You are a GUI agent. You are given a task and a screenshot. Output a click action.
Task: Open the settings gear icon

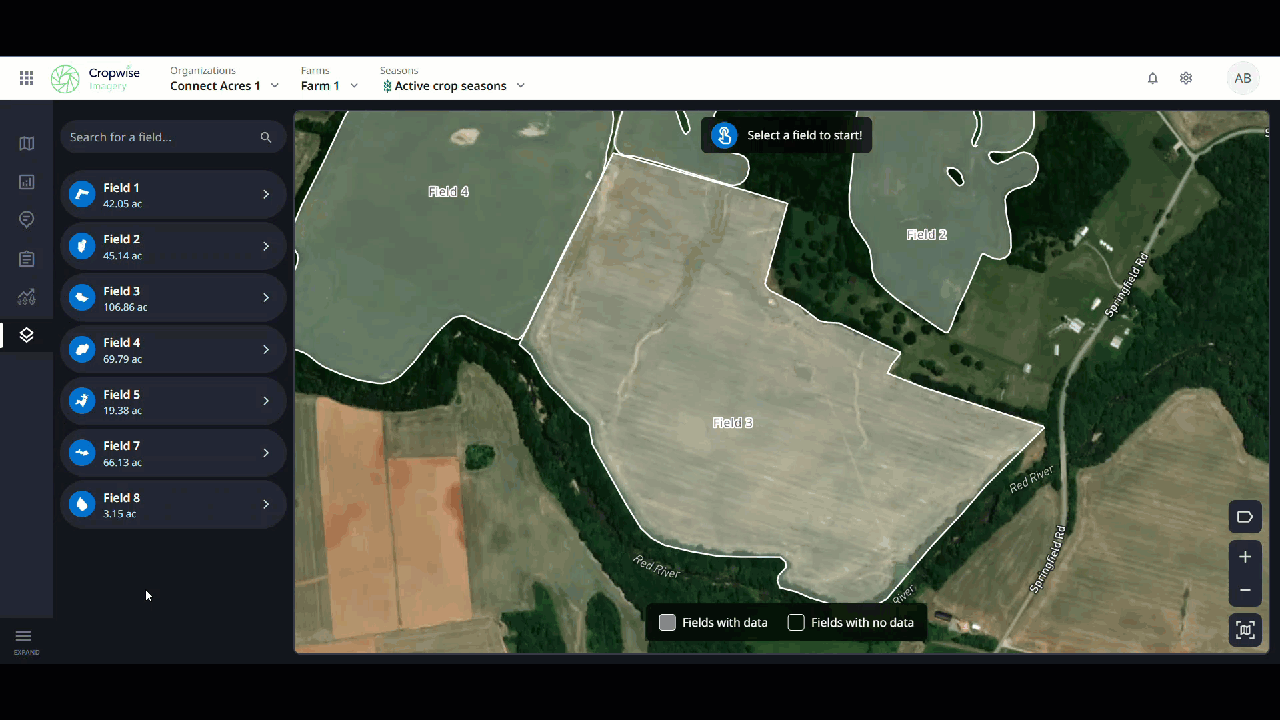(1186, 78)
